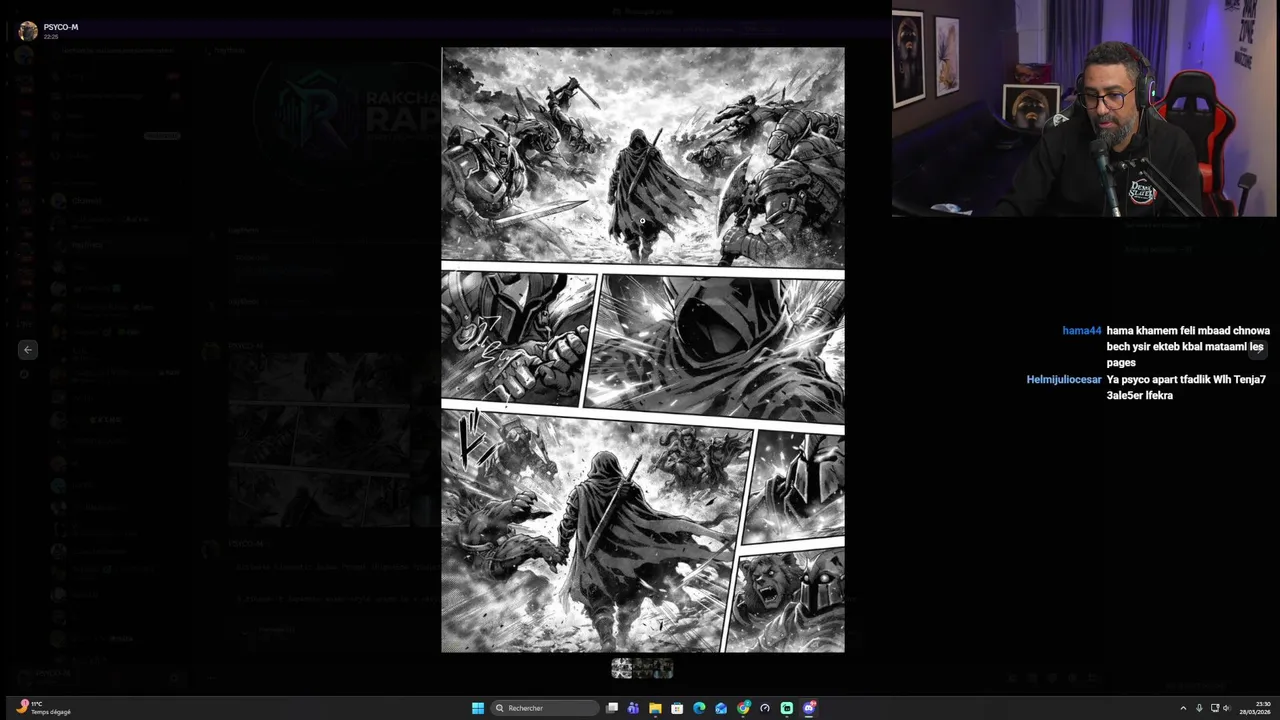Viewport: 1280px width, 720px height.
Task: Open Task View from the taskbar
Action: (612, 708)
